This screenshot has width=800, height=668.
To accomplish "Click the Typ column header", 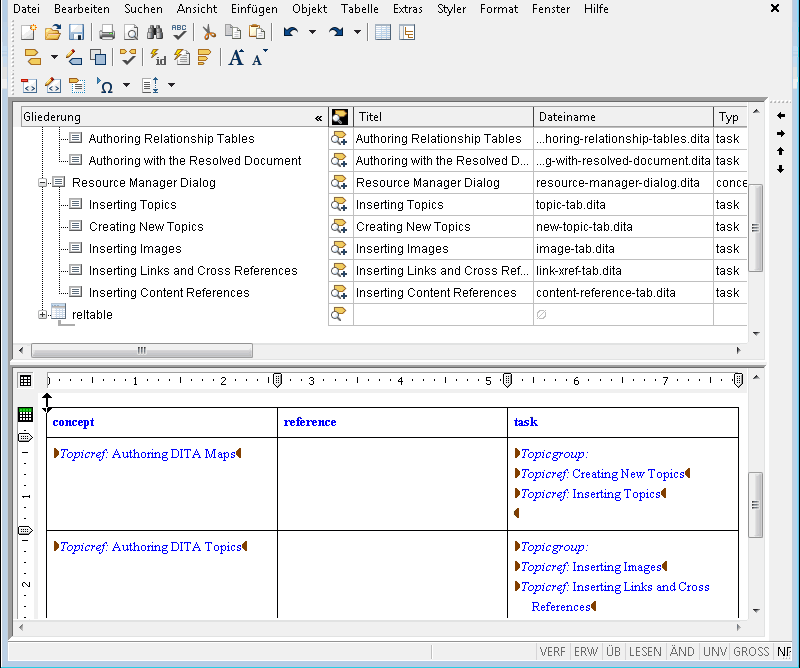I will (731, 117).
